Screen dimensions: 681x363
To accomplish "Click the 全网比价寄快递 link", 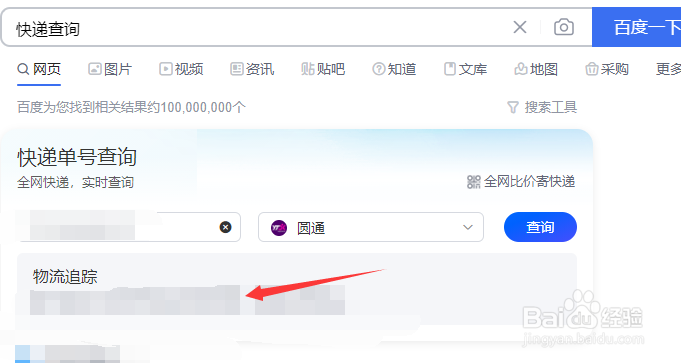I will point(521,182).
